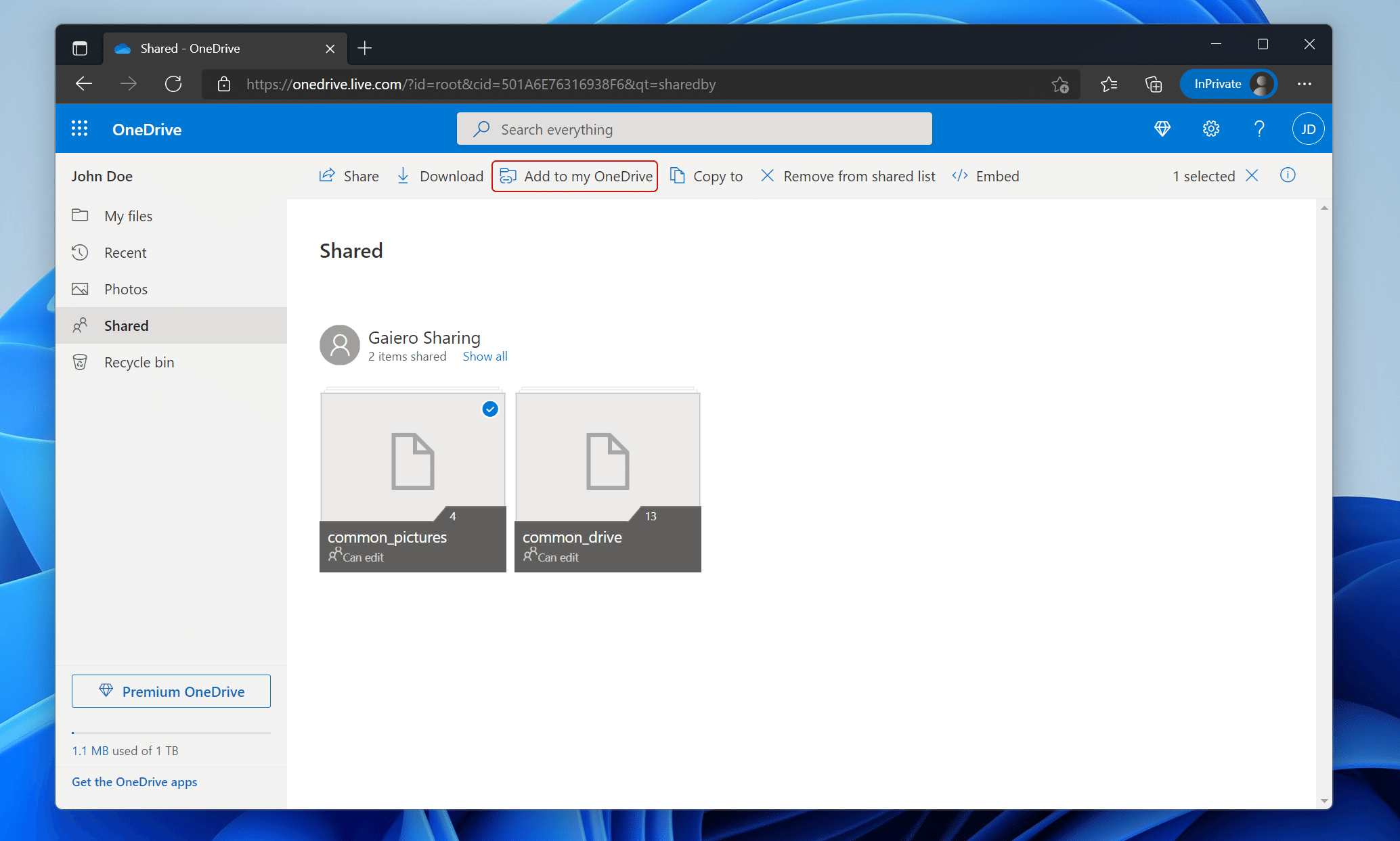Switch to the Shared sidebar section
The image size is (1400, 841).
coord(126,325)
